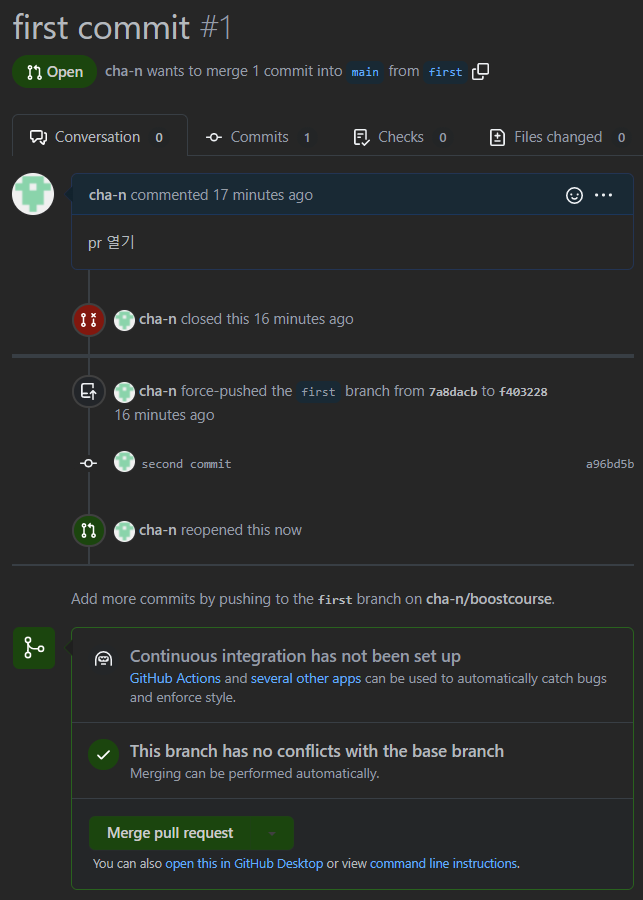Image resolution: width=643 pixels, height=900 pixels.
Task: Click 'open this in GitHub Desktop' link
Action: pos(244,863)
